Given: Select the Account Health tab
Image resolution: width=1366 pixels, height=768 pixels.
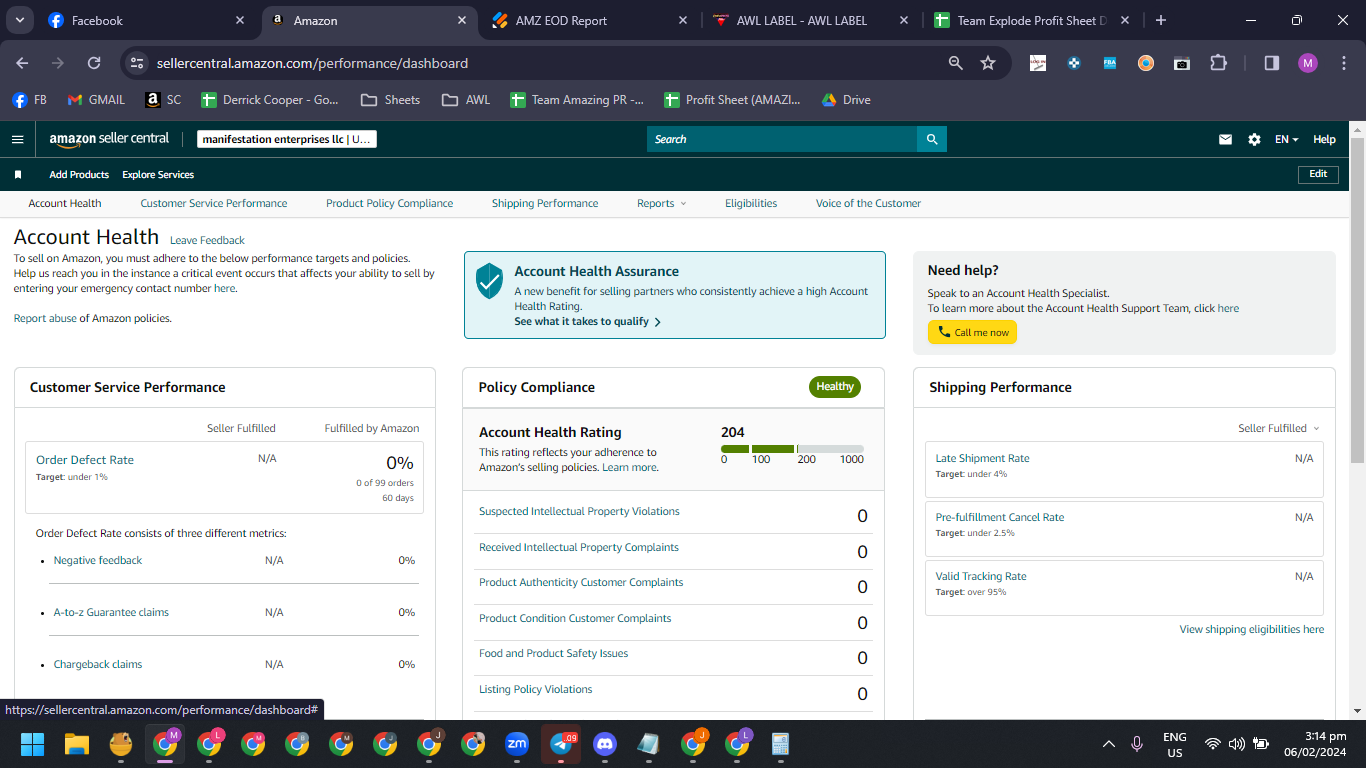Looking at the screenshot, I should (65, 204).
